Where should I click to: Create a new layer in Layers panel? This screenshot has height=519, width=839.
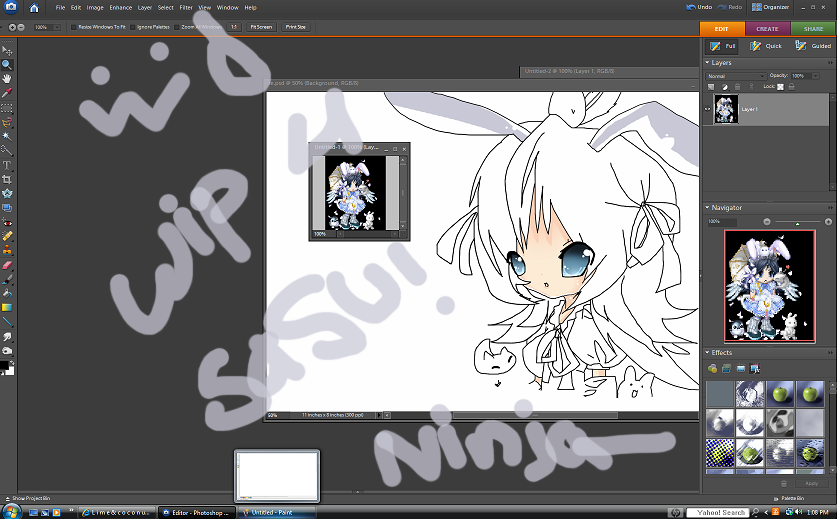point(711,87)
